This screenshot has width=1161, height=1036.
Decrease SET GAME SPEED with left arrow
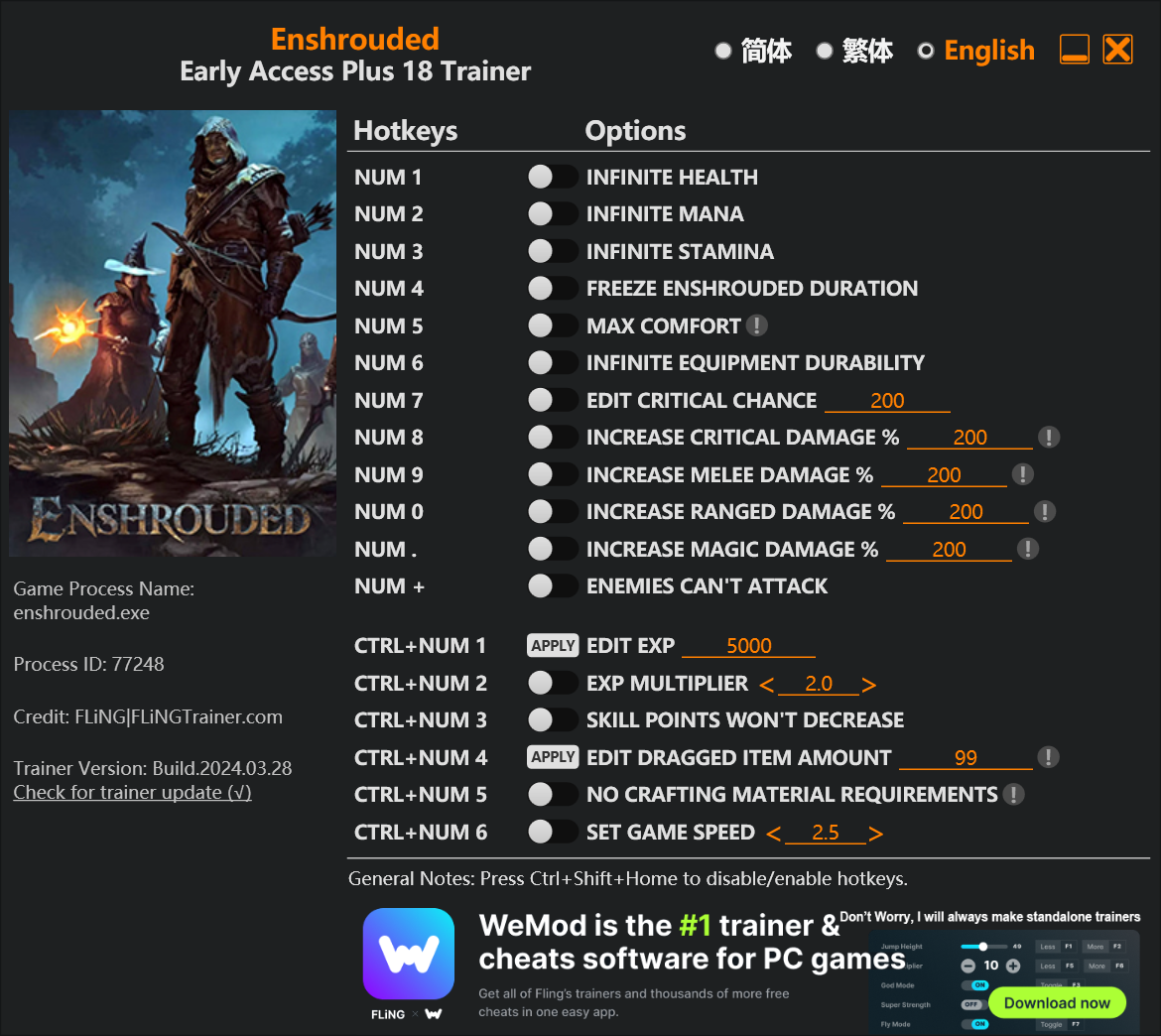[774, 834]
